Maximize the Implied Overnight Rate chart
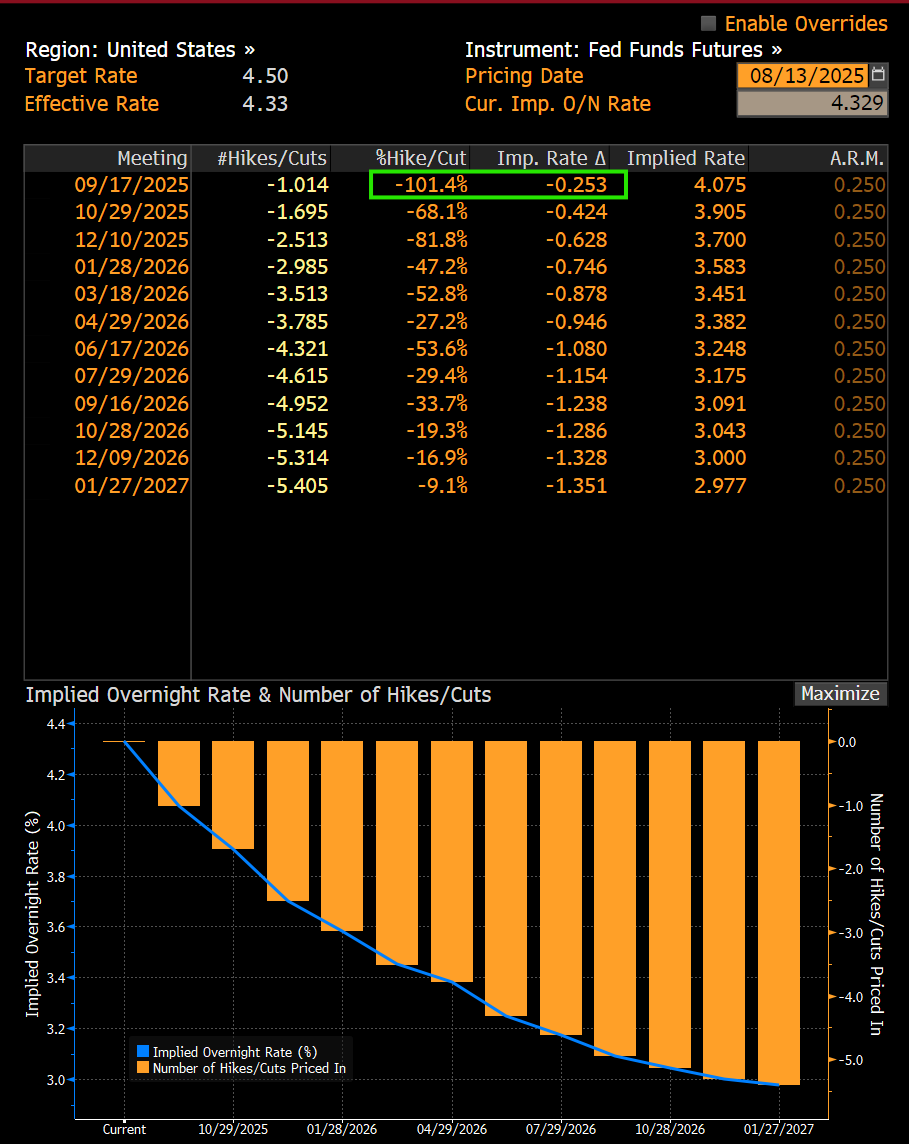The height and width of the screenshot is (1144, 909). [x=840, y=693]
